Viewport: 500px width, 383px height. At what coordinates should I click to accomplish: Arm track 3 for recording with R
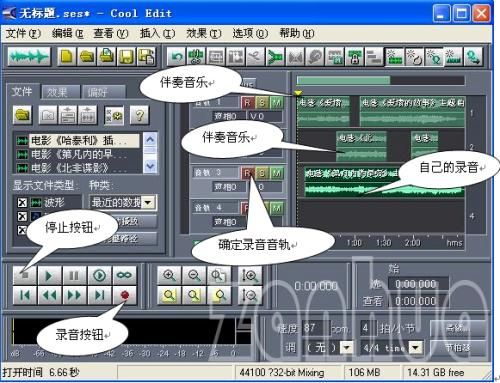[x=247, y=173]
